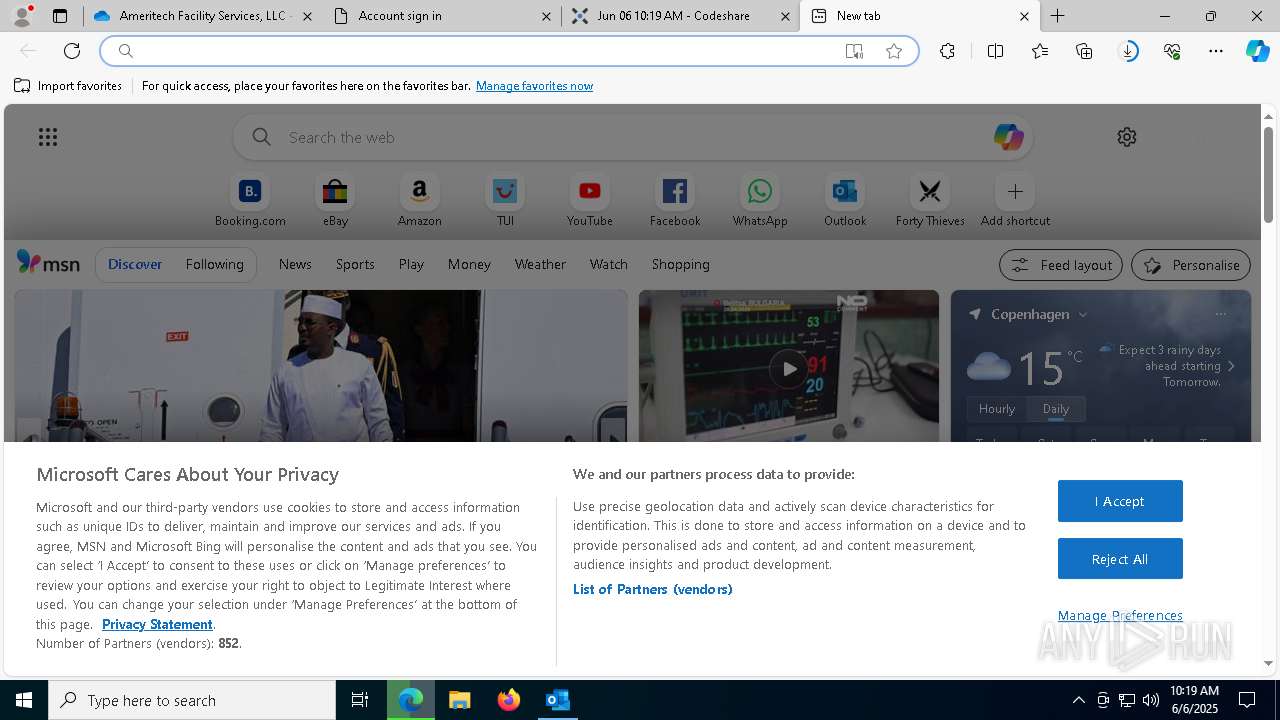
Task: Open Forty Thieves shortcut
Action: (x=930, y=201)
